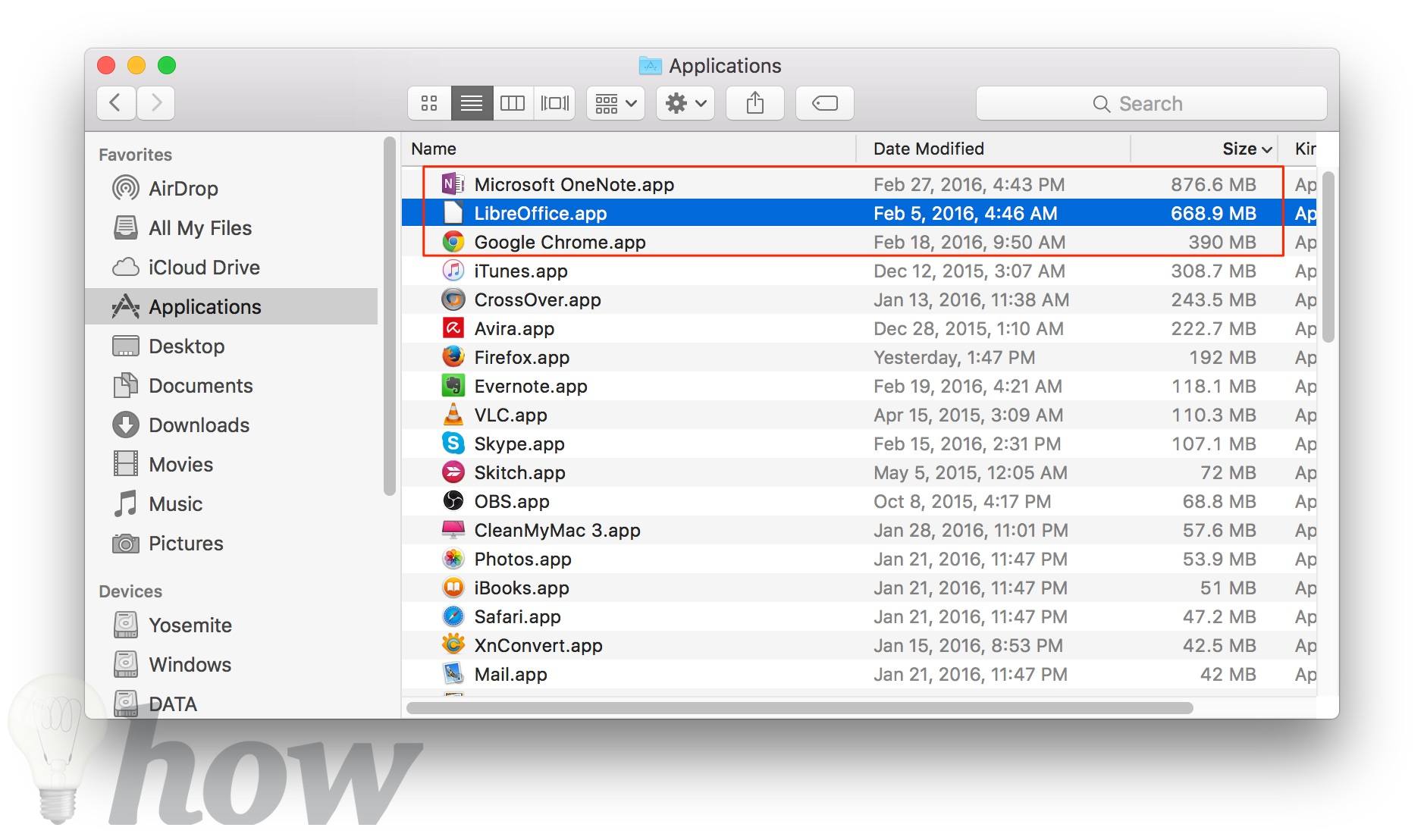Go forward with the right arrow
Image resolution: width=1424 pixels, height=840 pixels.
[x=156, y=103]
